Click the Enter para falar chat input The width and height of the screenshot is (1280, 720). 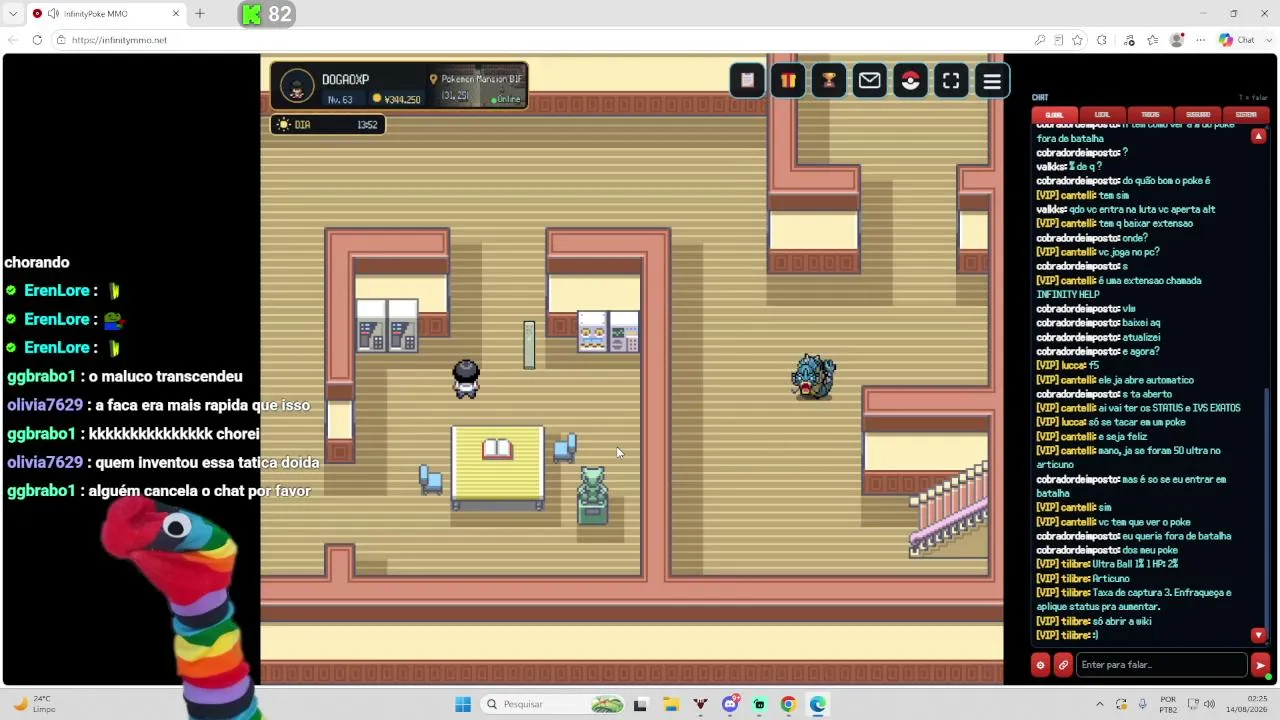(1161, 665)
